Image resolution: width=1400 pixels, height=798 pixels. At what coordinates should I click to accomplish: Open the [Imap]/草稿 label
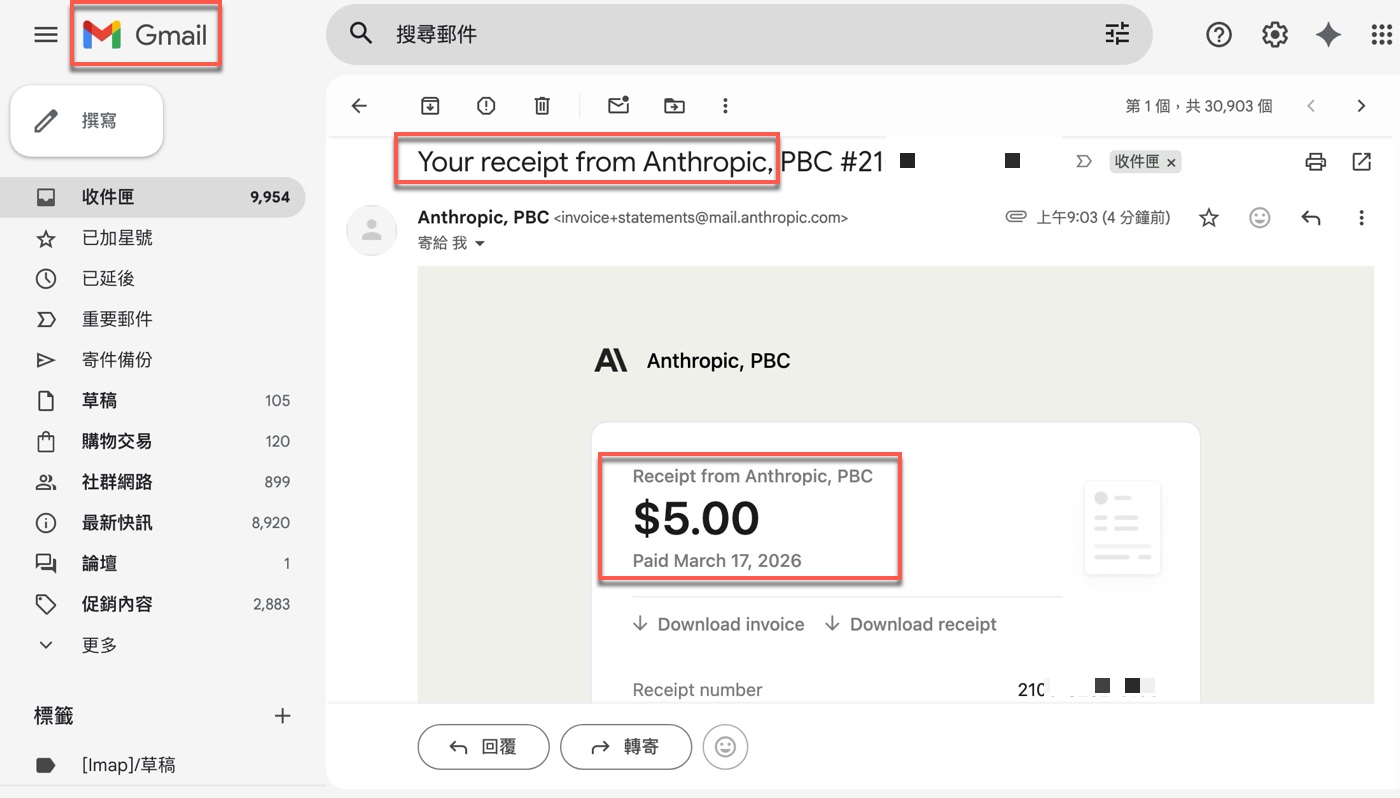click(152, 765)
